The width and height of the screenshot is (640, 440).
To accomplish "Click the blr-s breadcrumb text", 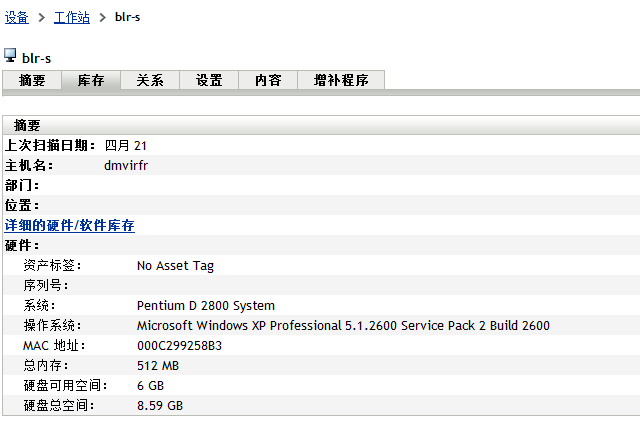I will tap(127, 17).
